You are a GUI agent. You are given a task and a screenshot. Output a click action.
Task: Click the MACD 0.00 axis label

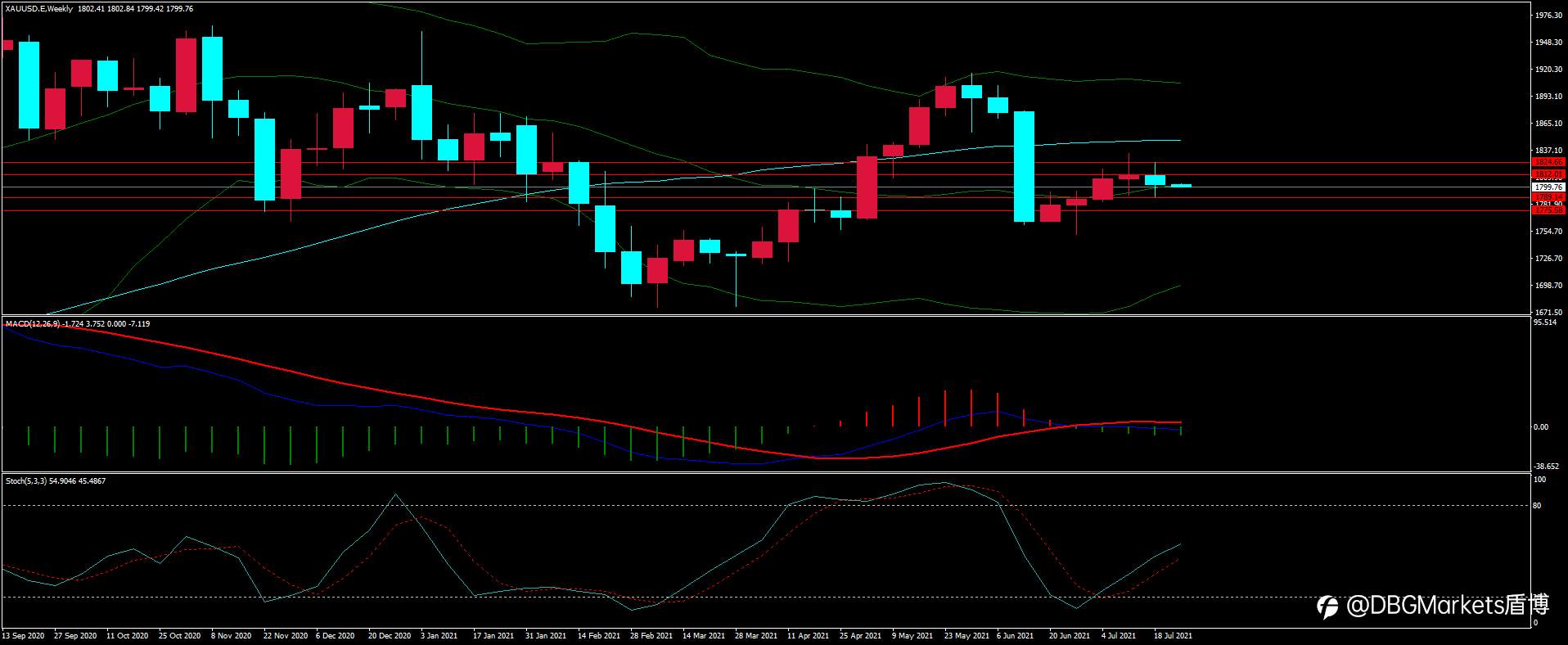[1540, 427]
